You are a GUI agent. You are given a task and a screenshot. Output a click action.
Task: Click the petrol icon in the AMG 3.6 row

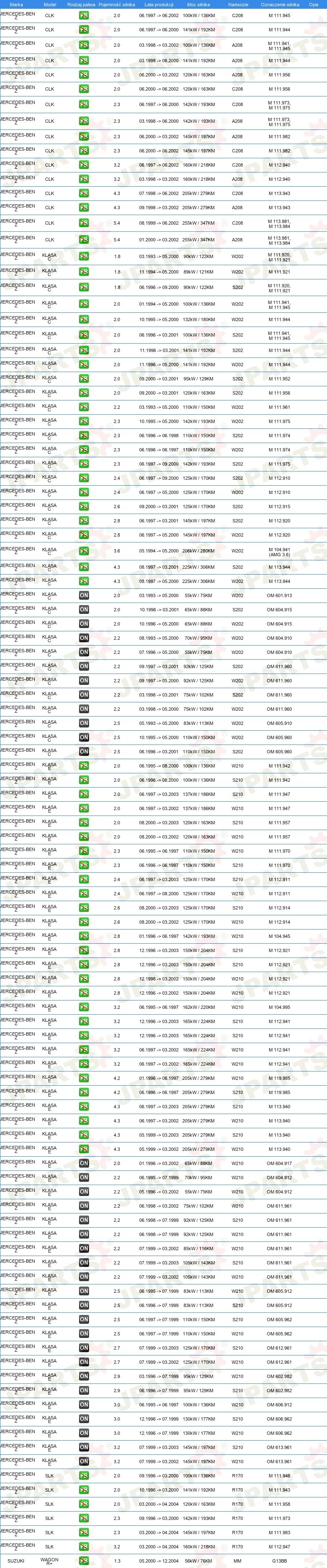click(x=84, y=551)
